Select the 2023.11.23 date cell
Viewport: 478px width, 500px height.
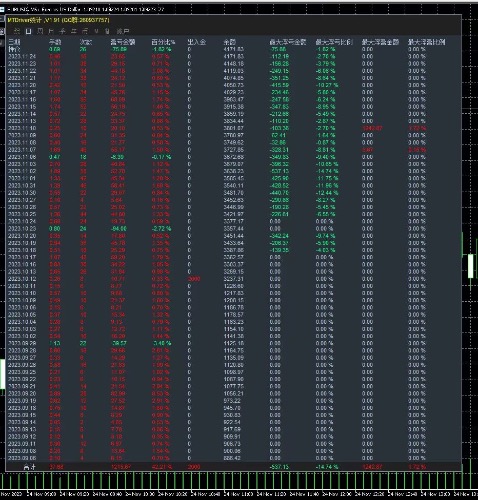[x=22, y=64]
